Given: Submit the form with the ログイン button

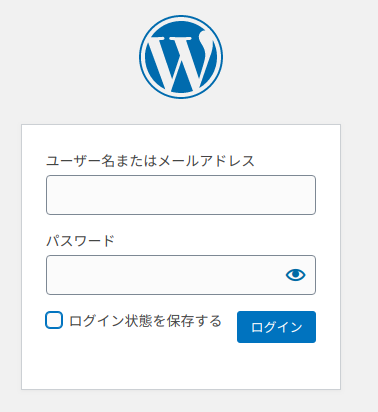Looking at the screenshot, I should [276, 327].
